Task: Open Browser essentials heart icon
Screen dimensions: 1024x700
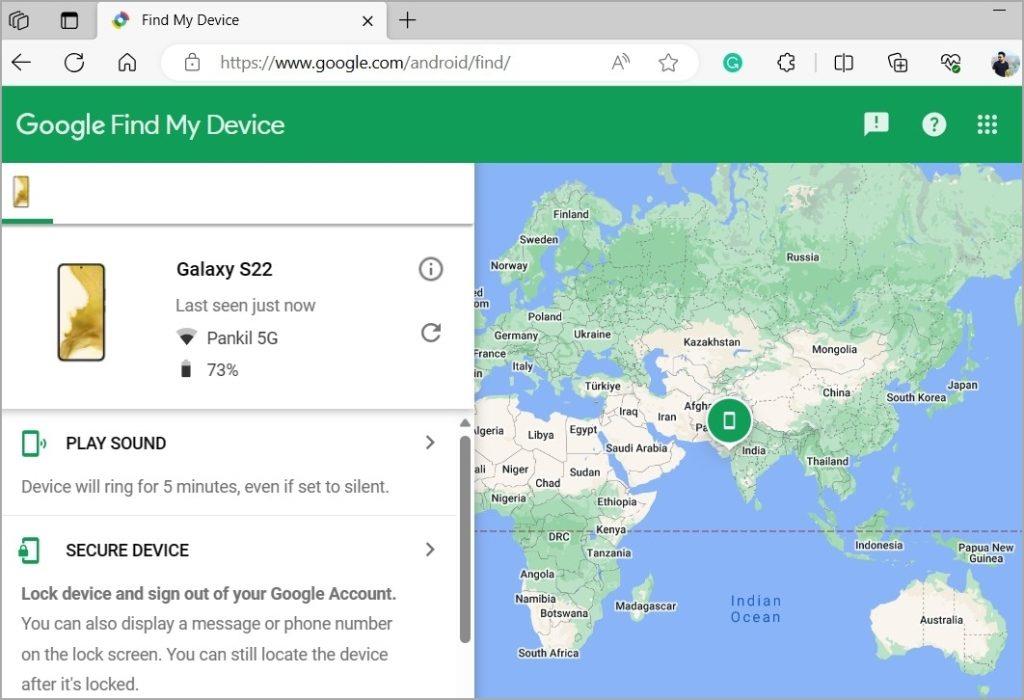Action: pyautogui.click(x=950, y=63)
